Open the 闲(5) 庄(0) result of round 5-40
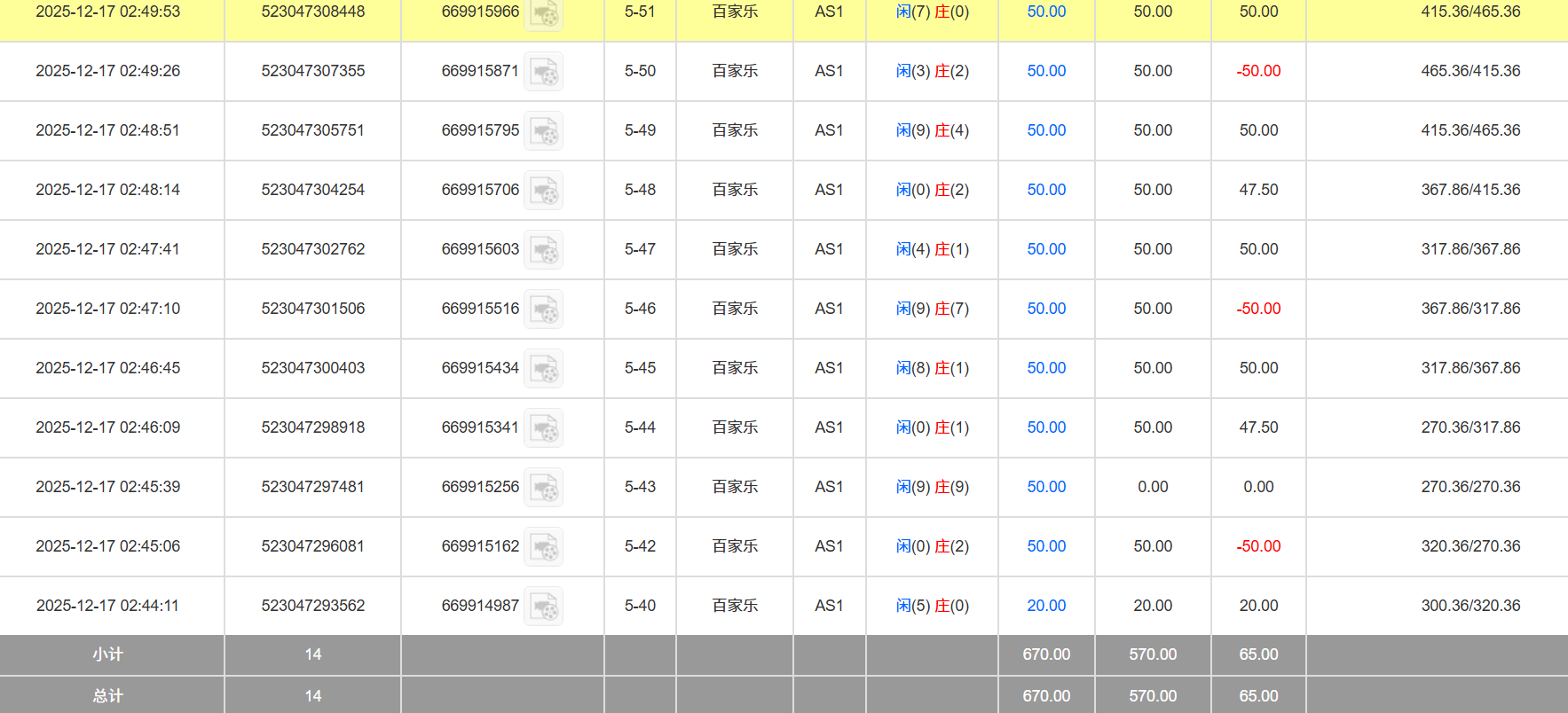The image size is (1568, 713). 932,606
